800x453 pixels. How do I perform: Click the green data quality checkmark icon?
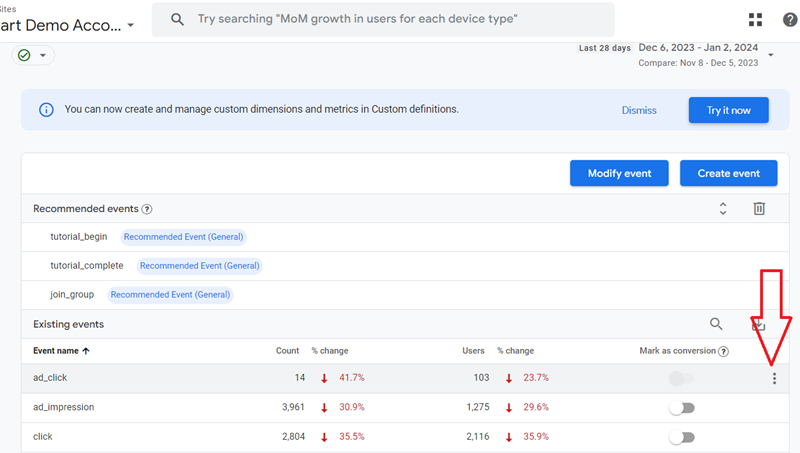[24, 55]
